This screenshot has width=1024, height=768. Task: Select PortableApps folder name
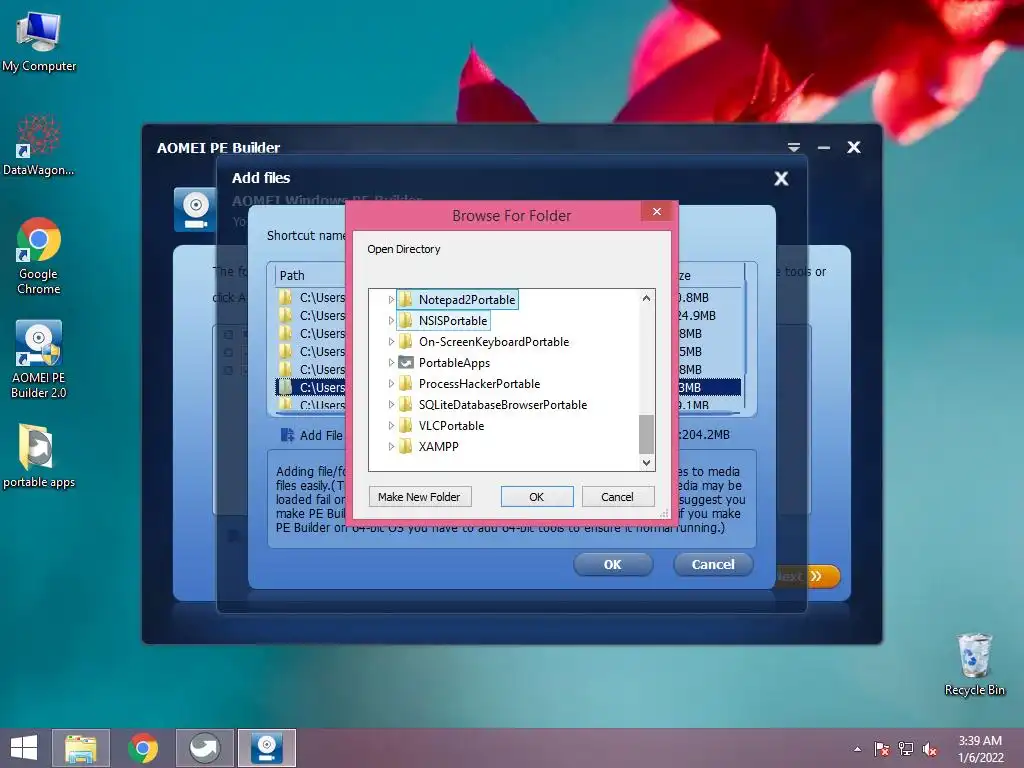coord(455,362)
